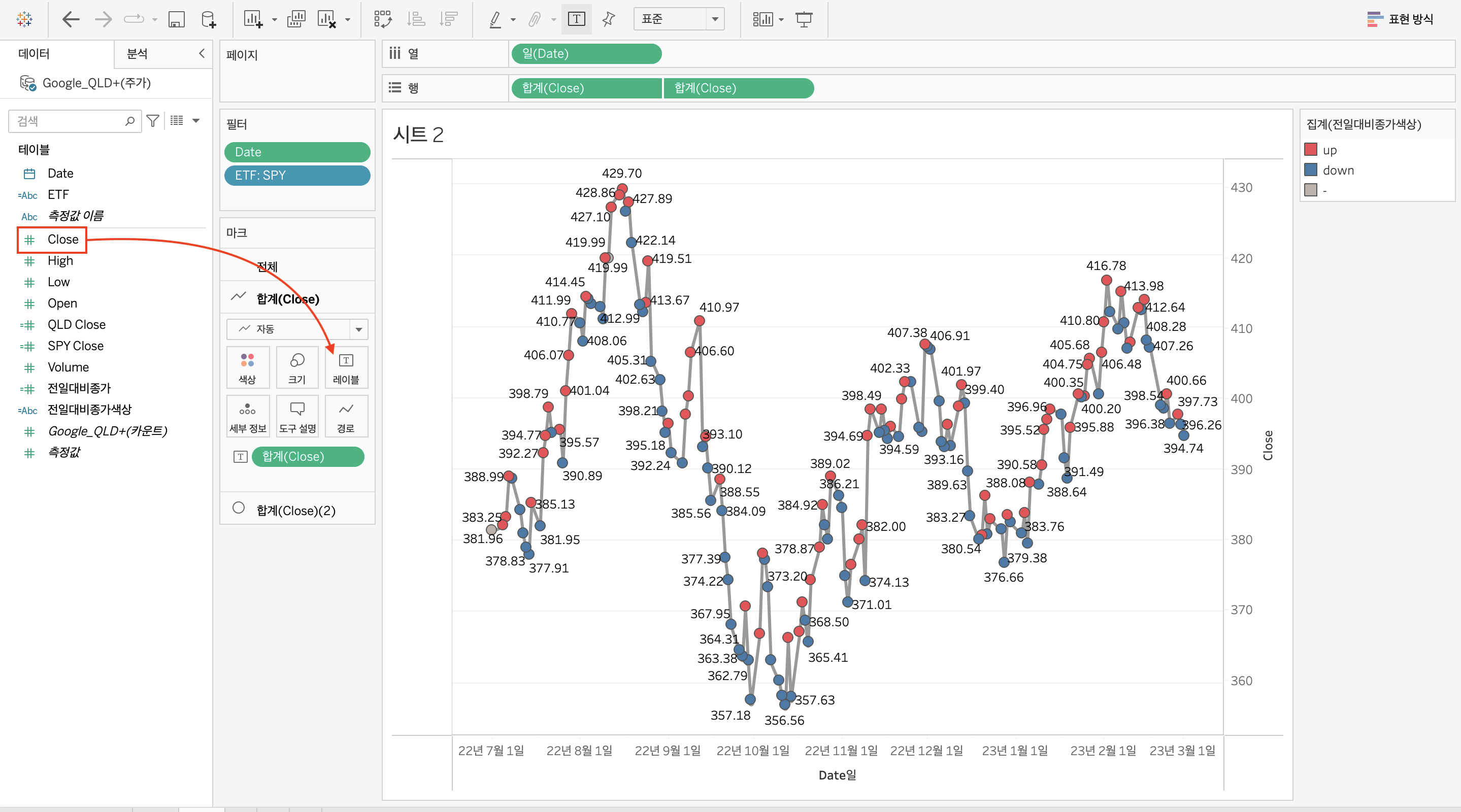The height and width of the screenshot is (812, 1461).
Task: Click the gray dash legend swatch
Action: point(1311,190)
